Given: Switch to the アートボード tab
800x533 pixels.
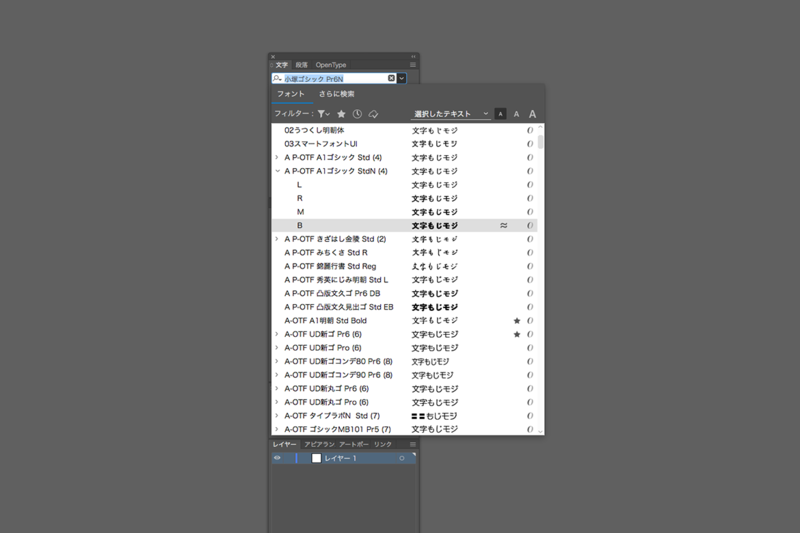Looking at the screenshot, I should pyautogui.click(x=354, y=444).
